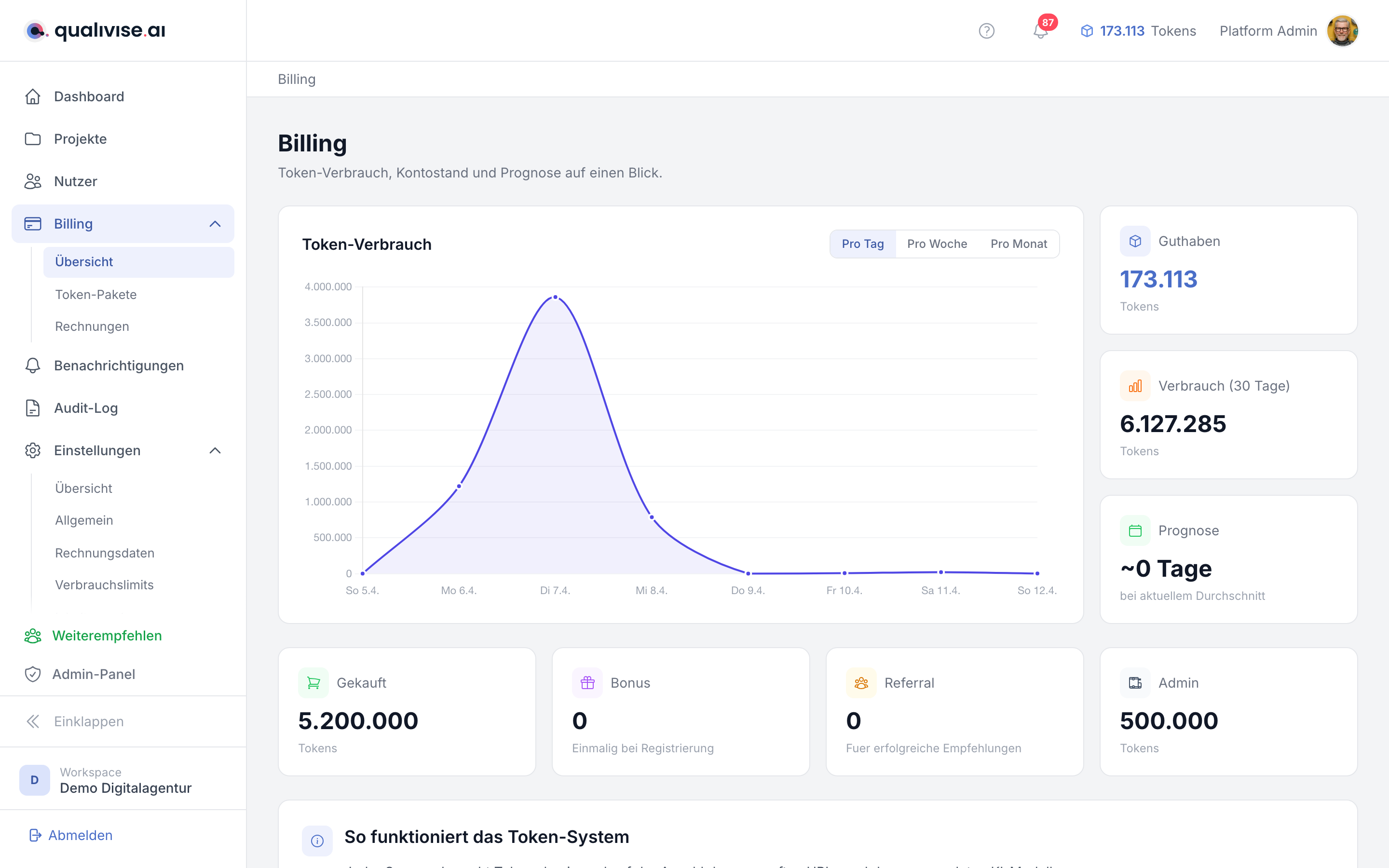Click the Benachrichtigungen bell icon
Image resolution: width=1389 pixels, height=868 pixels.
(x=33, y=366)
